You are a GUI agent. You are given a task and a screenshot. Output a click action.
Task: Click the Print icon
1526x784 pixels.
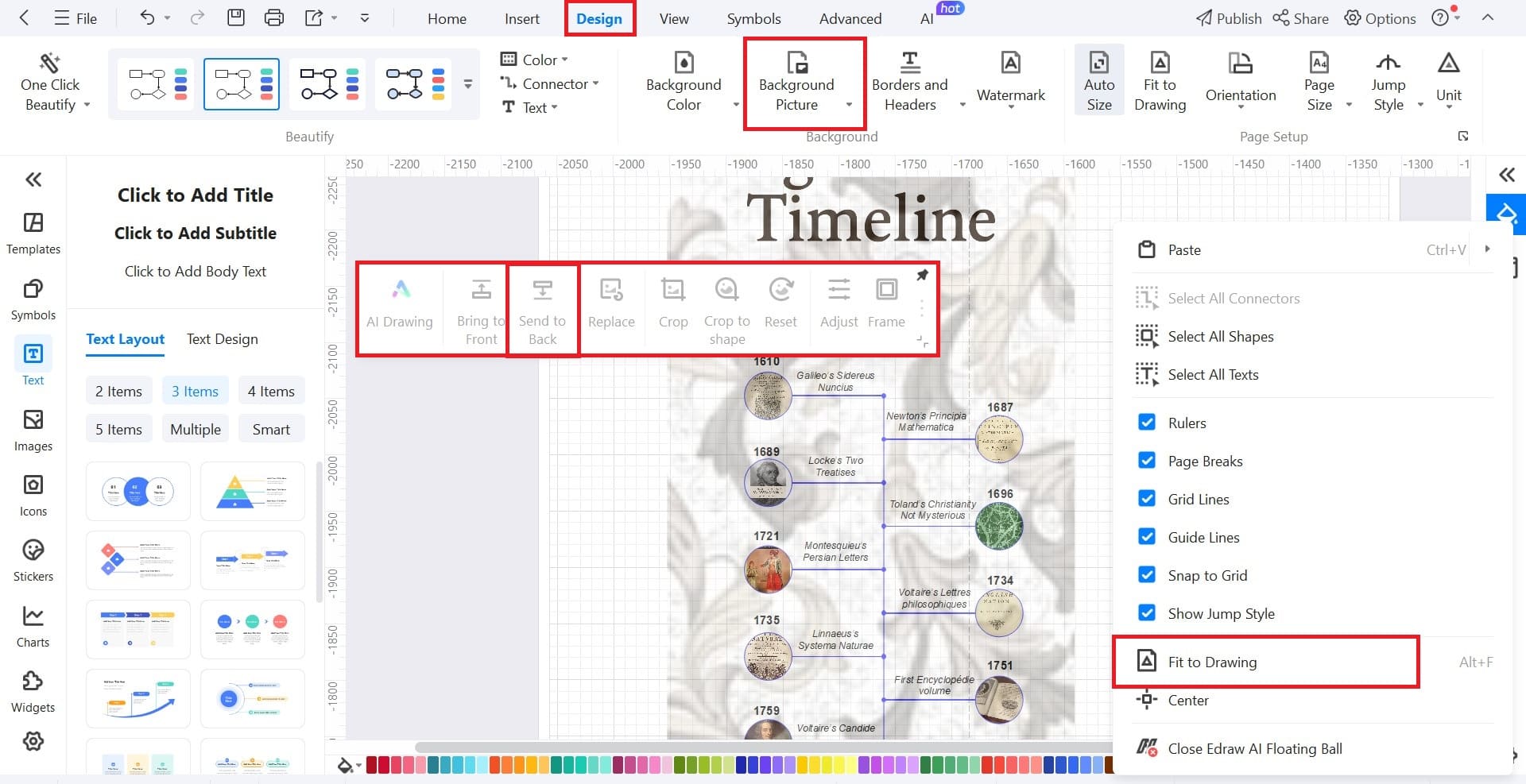click(274, 17)
